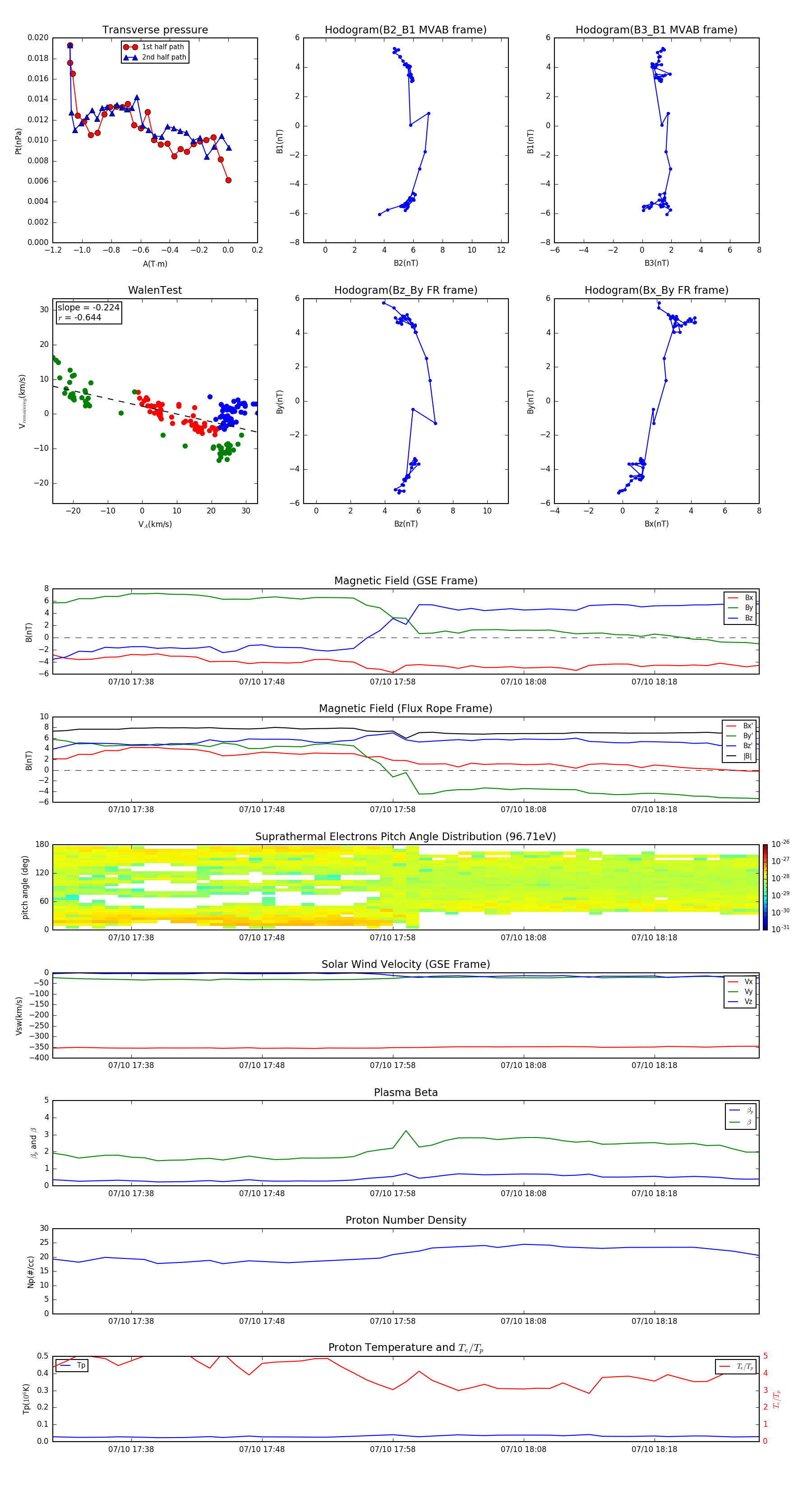812x1489 pixels.
Task: Click the colorbar's 10^-31 tick label
Action: pyautogui.click(x=780, y=929)
